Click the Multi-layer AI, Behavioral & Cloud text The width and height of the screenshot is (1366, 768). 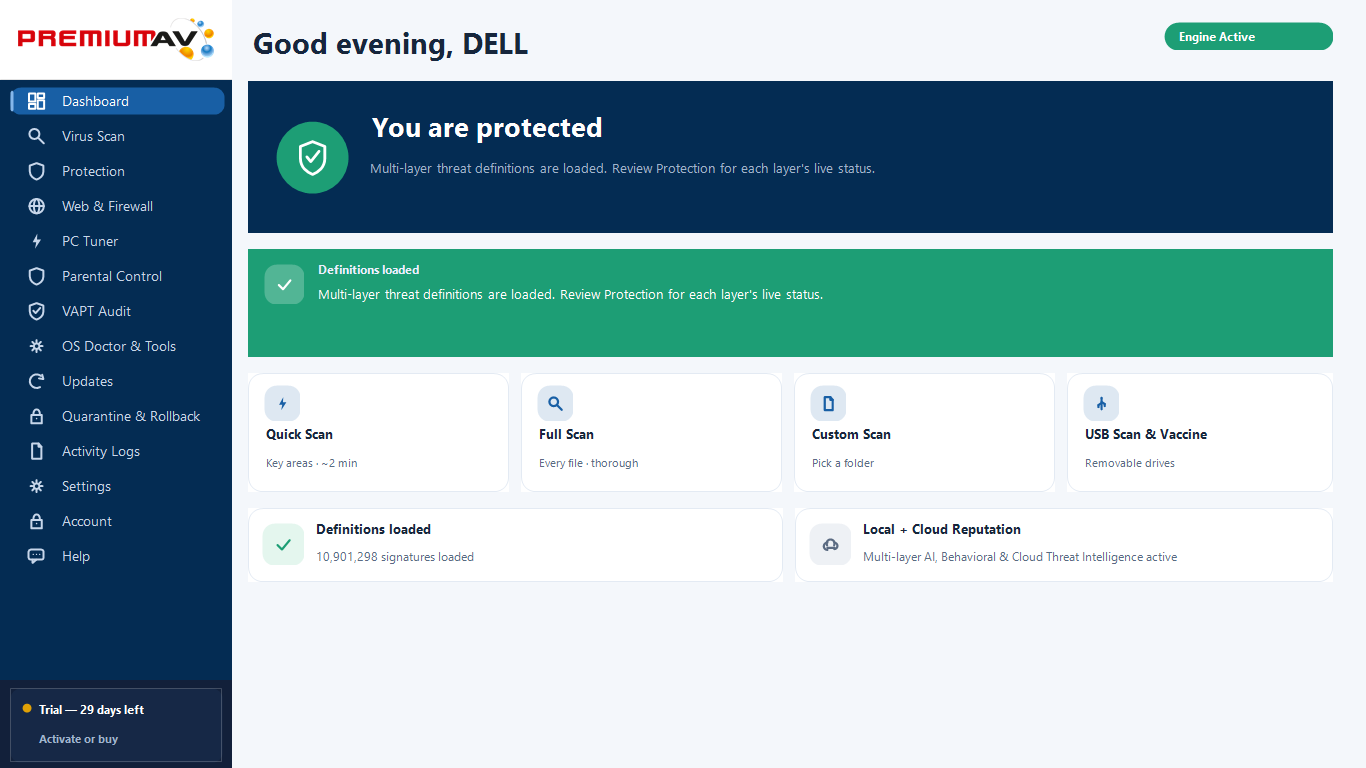tap(1020, 557)
